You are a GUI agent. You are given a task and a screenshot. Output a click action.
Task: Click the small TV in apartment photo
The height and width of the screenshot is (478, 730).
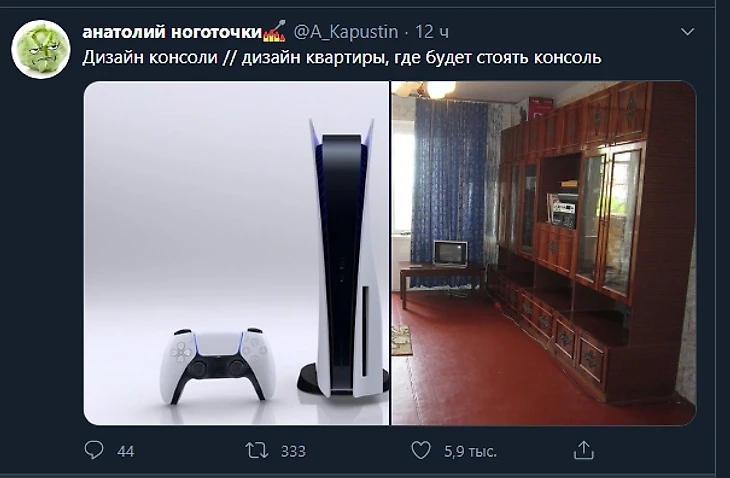(450, 253)
